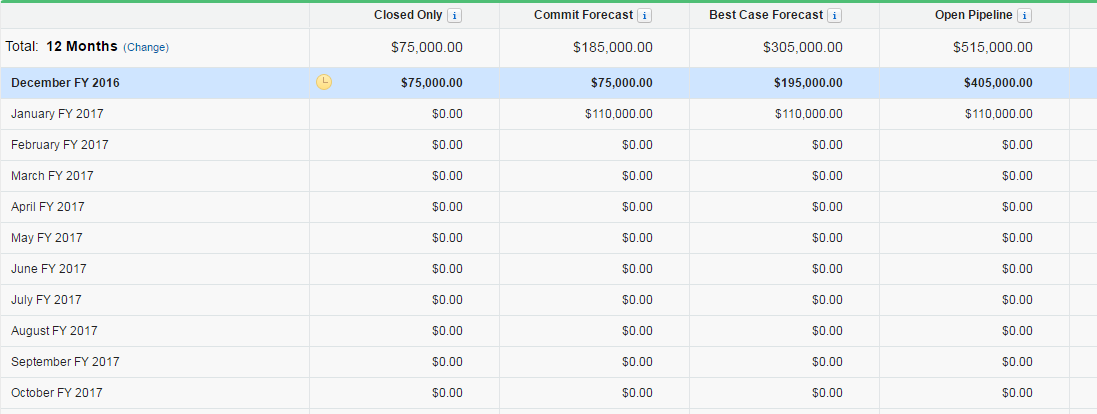Click the Commit Forecast column header
Screen dimensions: 1097x414
584,15
